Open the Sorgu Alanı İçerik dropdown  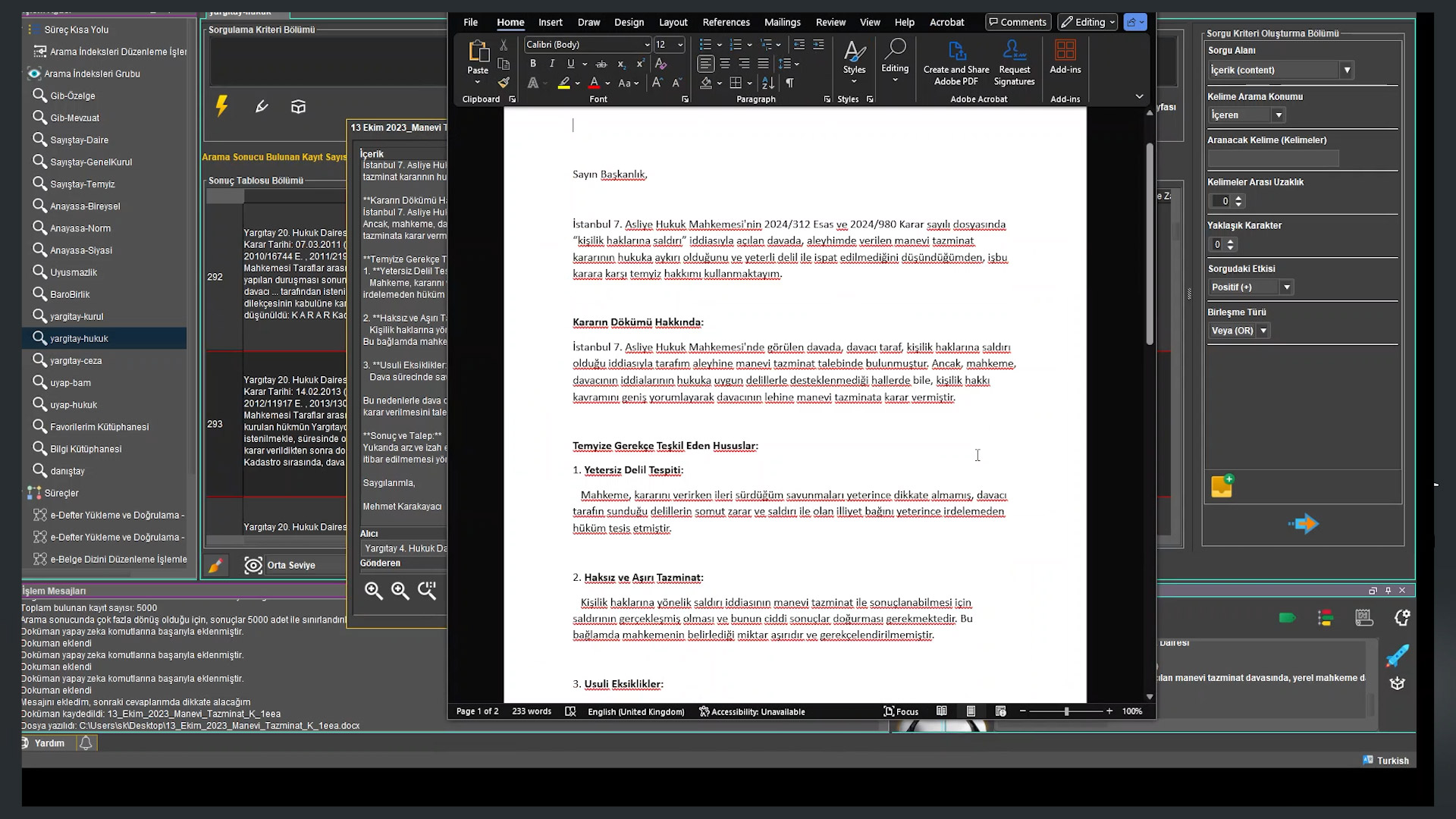pos(1347,70)
